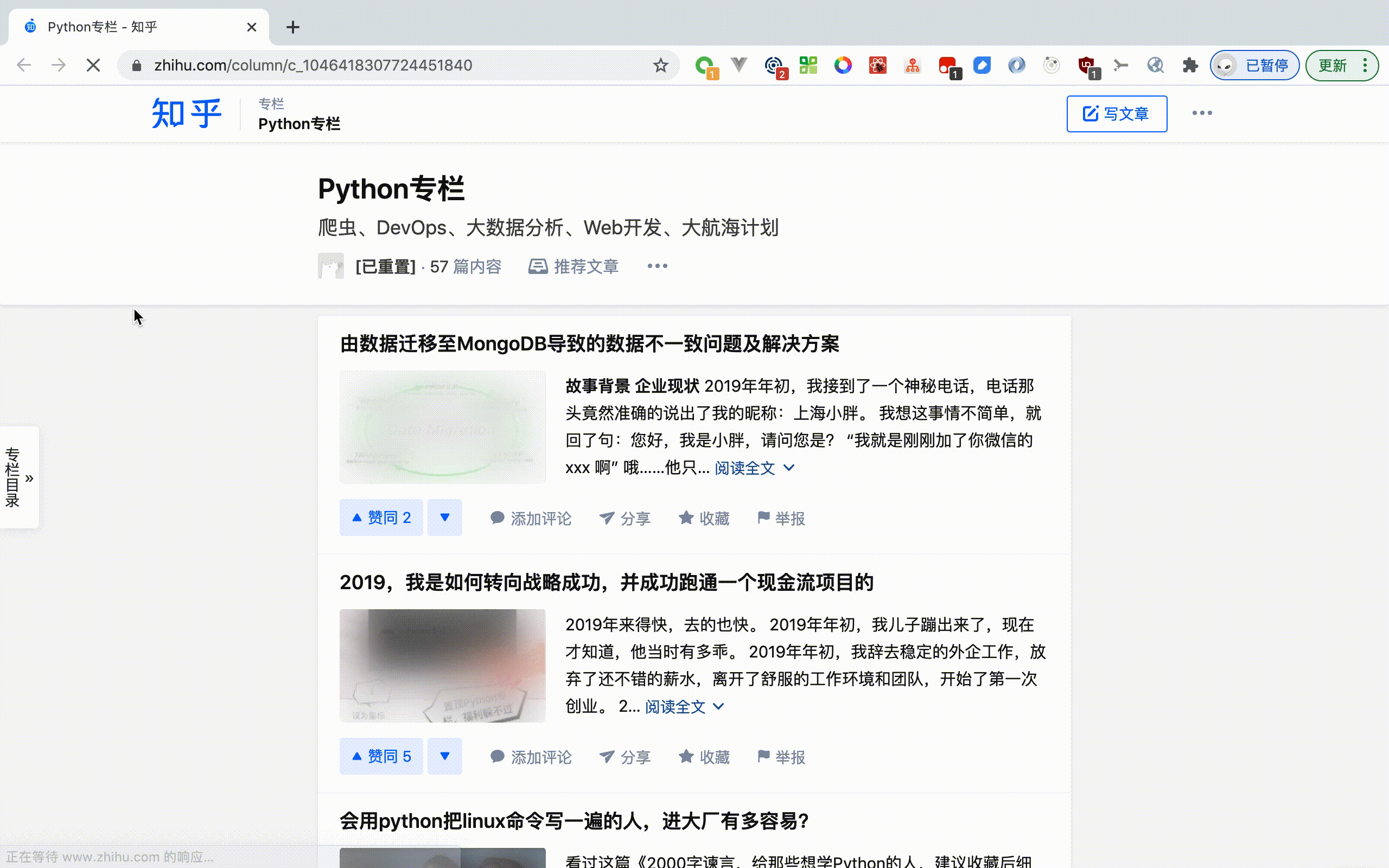Go back in browser history
Image resolution: width=1389 pixels, height=868 pixels.
click(23, 65)
